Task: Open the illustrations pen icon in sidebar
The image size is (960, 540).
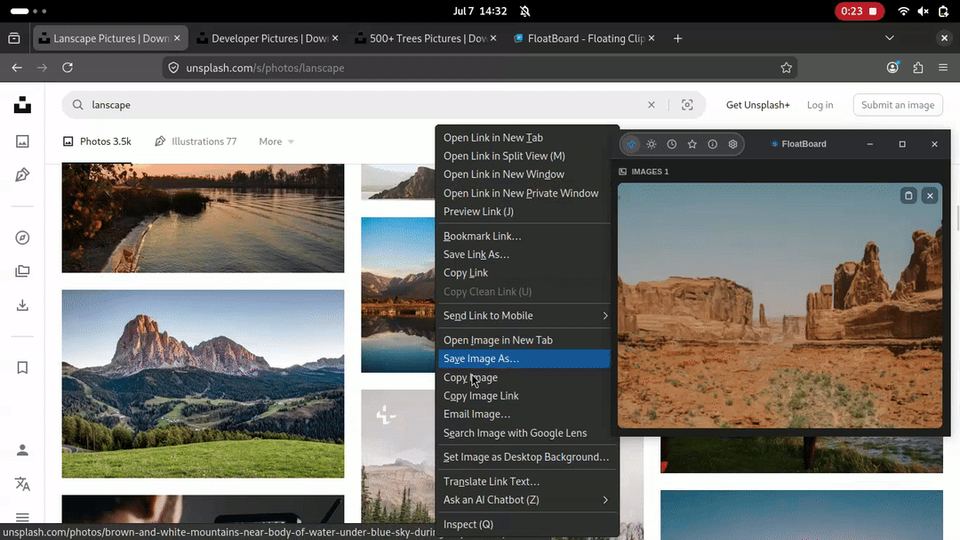Action: click(23, 175)
